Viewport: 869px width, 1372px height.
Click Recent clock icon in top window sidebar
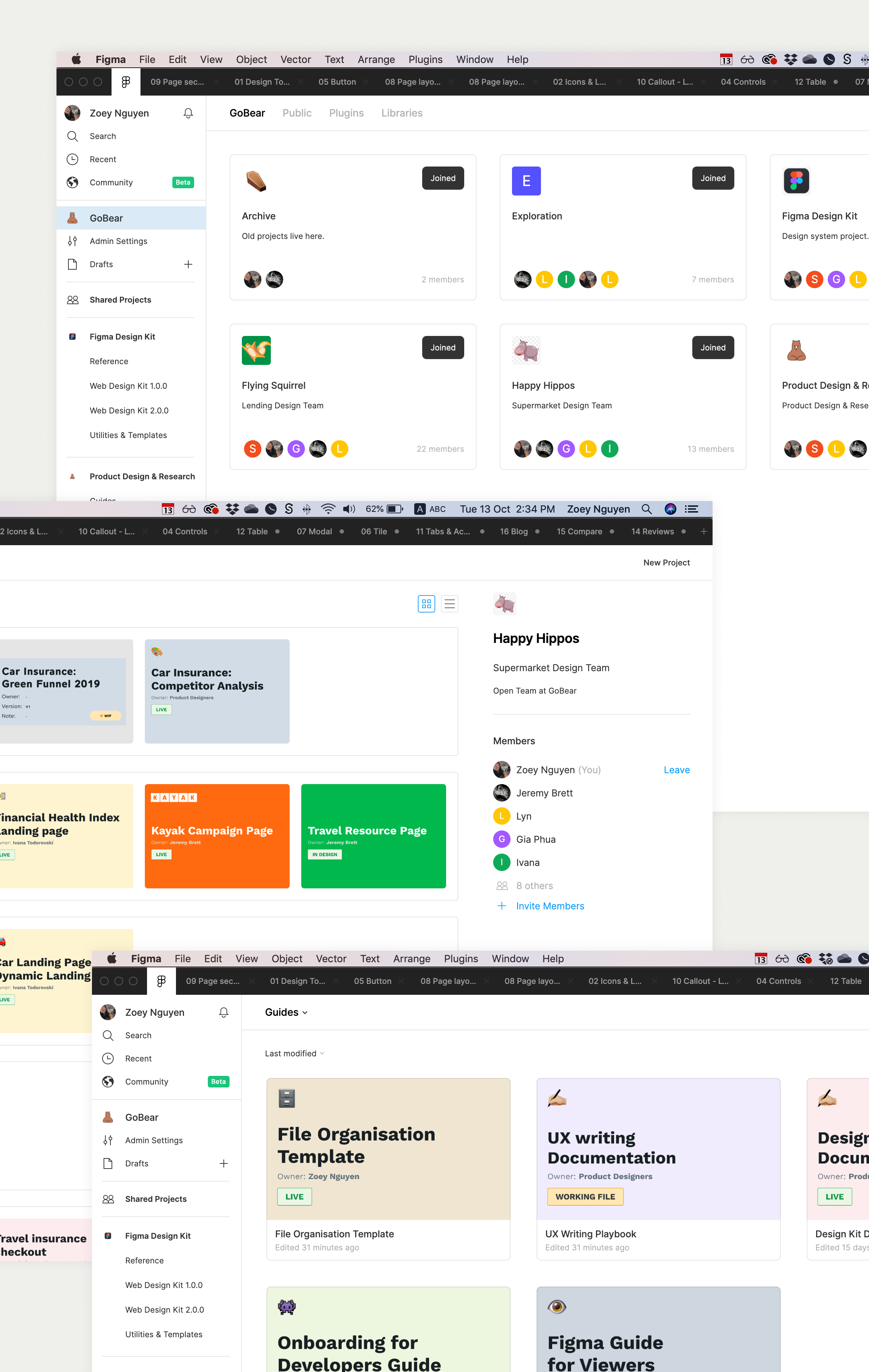72,159
